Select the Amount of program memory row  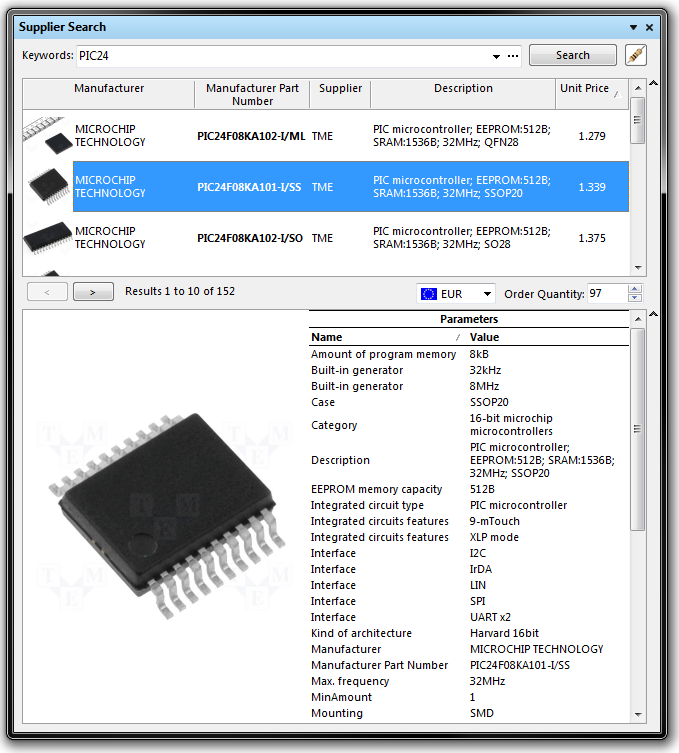pos(469,354)
